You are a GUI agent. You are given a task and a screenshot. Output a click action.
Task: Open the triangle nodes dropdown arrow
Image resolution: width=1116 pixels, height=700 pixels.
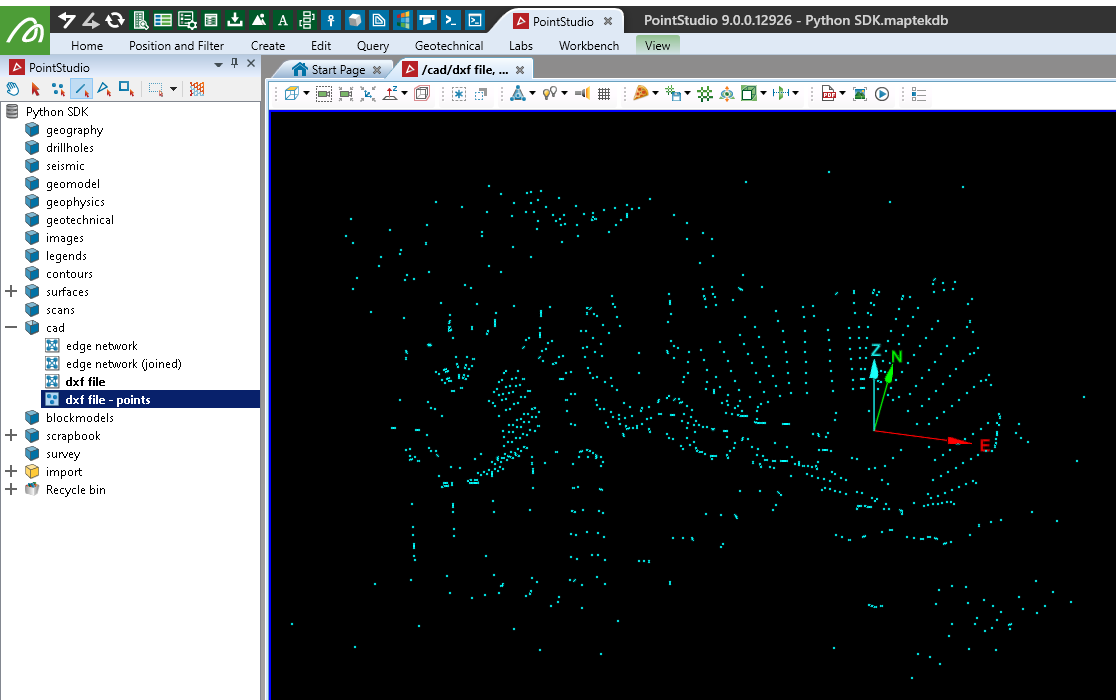533,94
